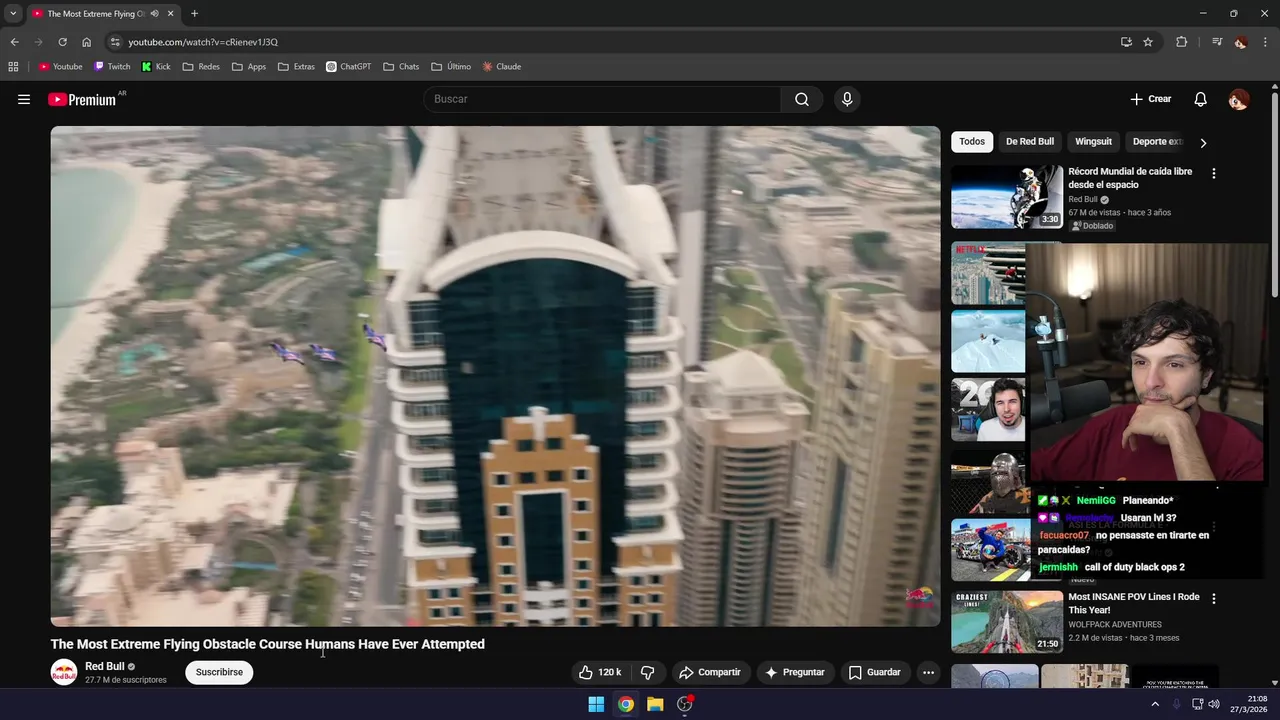The image size is (1280, 720).
Task: Open File Explorer from the taskbar
Action: pyautogui.click(x=655, y=704)
